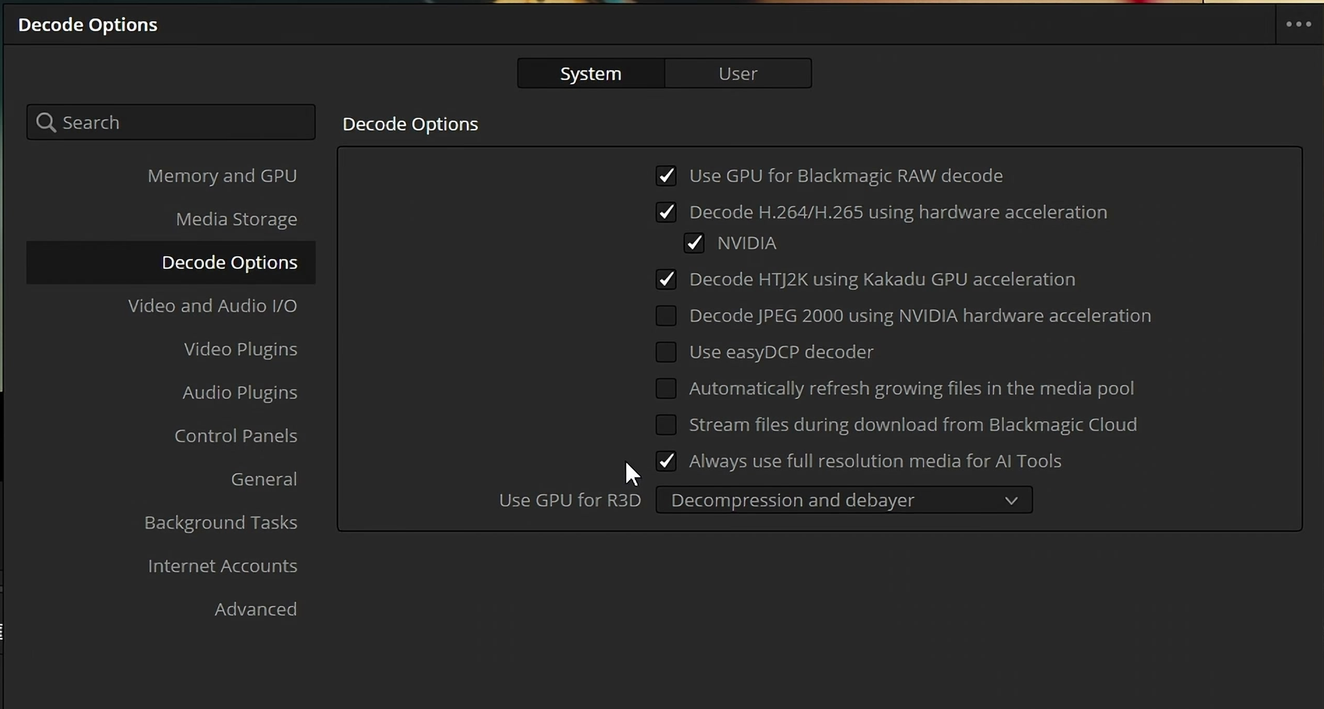Screen dimensions: 1324x709
Task: Open Memory and GPU settings
Action: click(x=222, y=176)
